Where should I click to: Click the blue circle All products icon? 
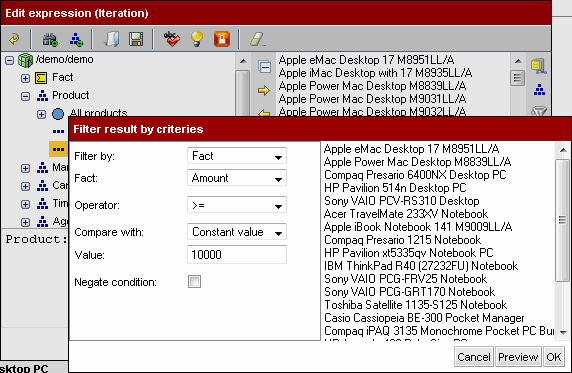pyautogui.click(x=58, y=114)
